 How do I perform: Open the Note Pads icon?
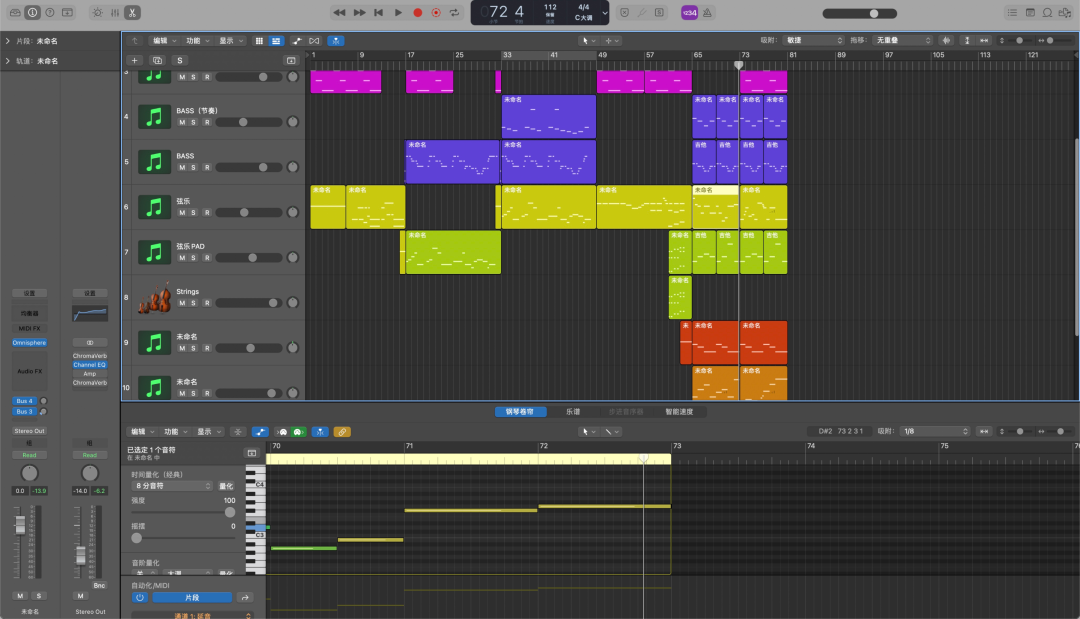coord(1030,12)
